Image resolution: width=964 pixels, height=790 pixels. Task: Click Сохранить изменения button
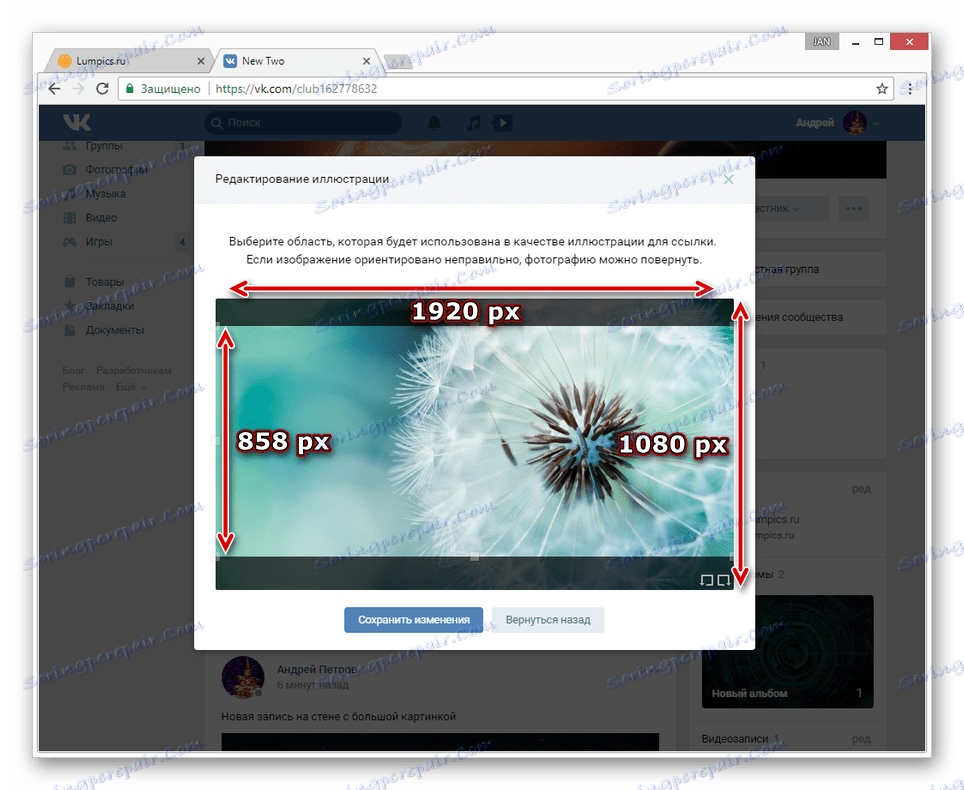pyautogui.click(x=413, y=620)
